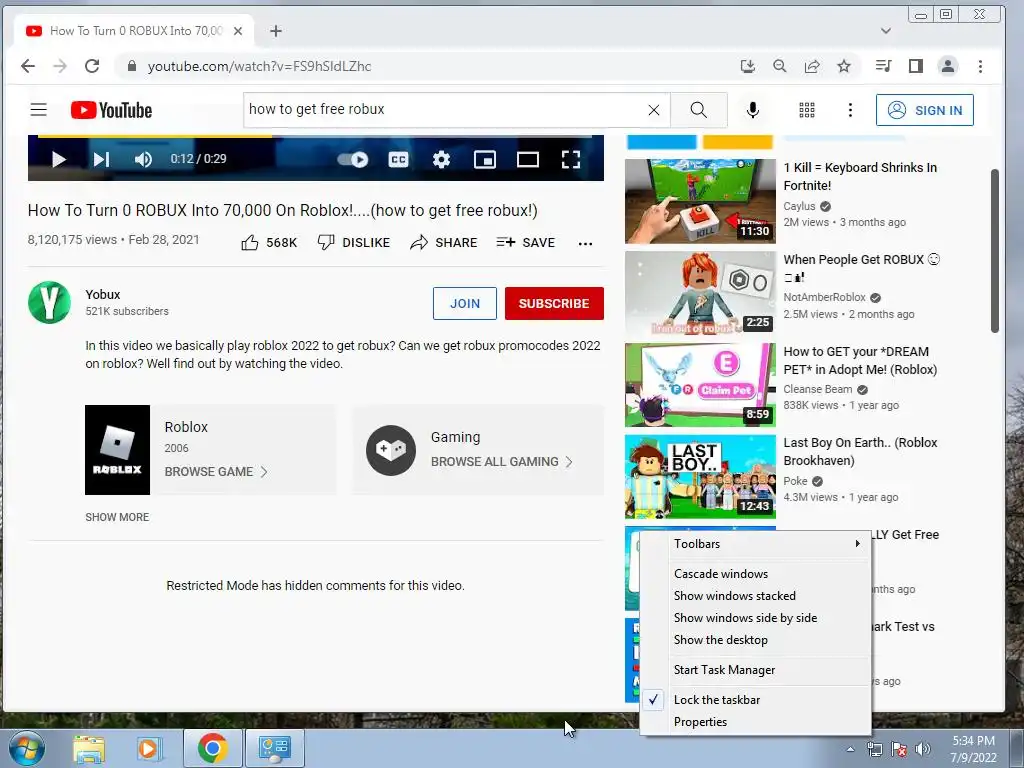1024x768 pixels.
Task: Join the Yobux channel
Action: point(465,304)
